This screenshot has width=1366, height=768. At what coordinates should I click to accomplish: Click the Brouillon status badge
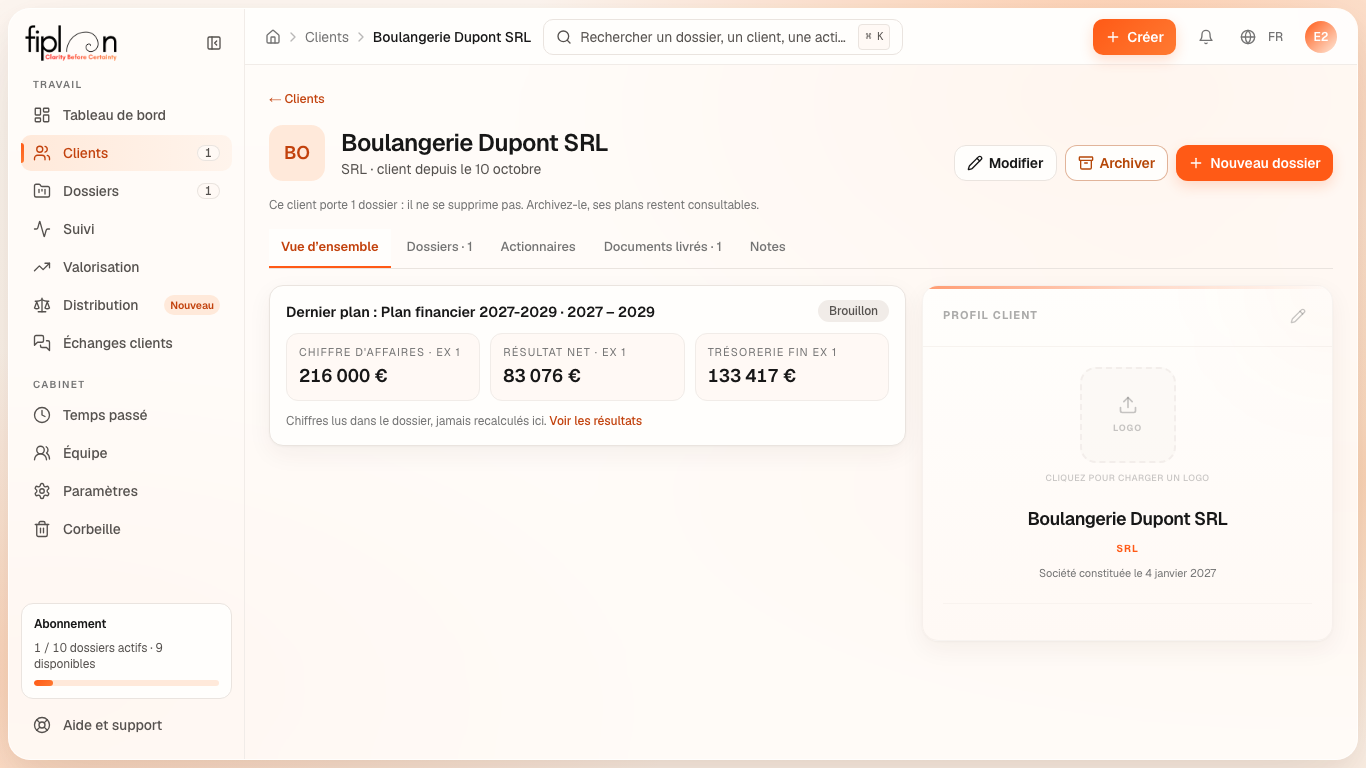[853, 311]
